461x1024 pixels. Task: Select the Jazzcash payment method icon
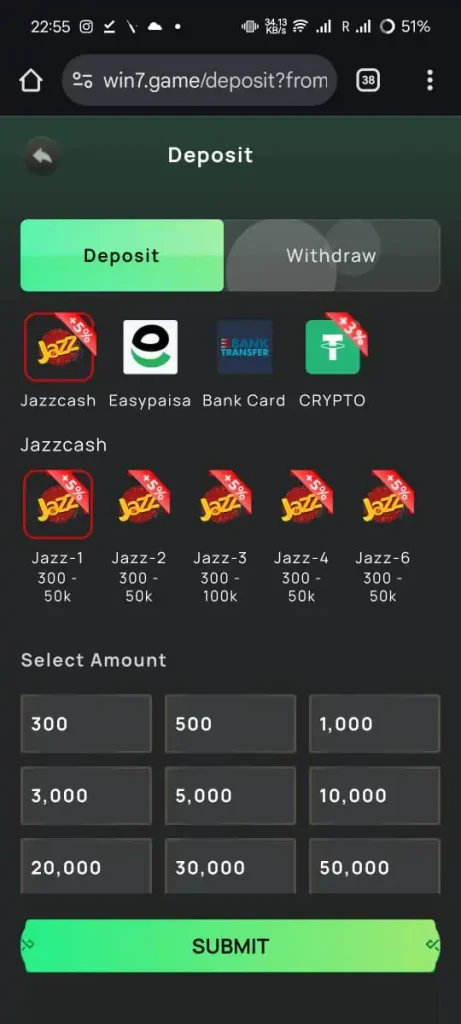point(59,347)
